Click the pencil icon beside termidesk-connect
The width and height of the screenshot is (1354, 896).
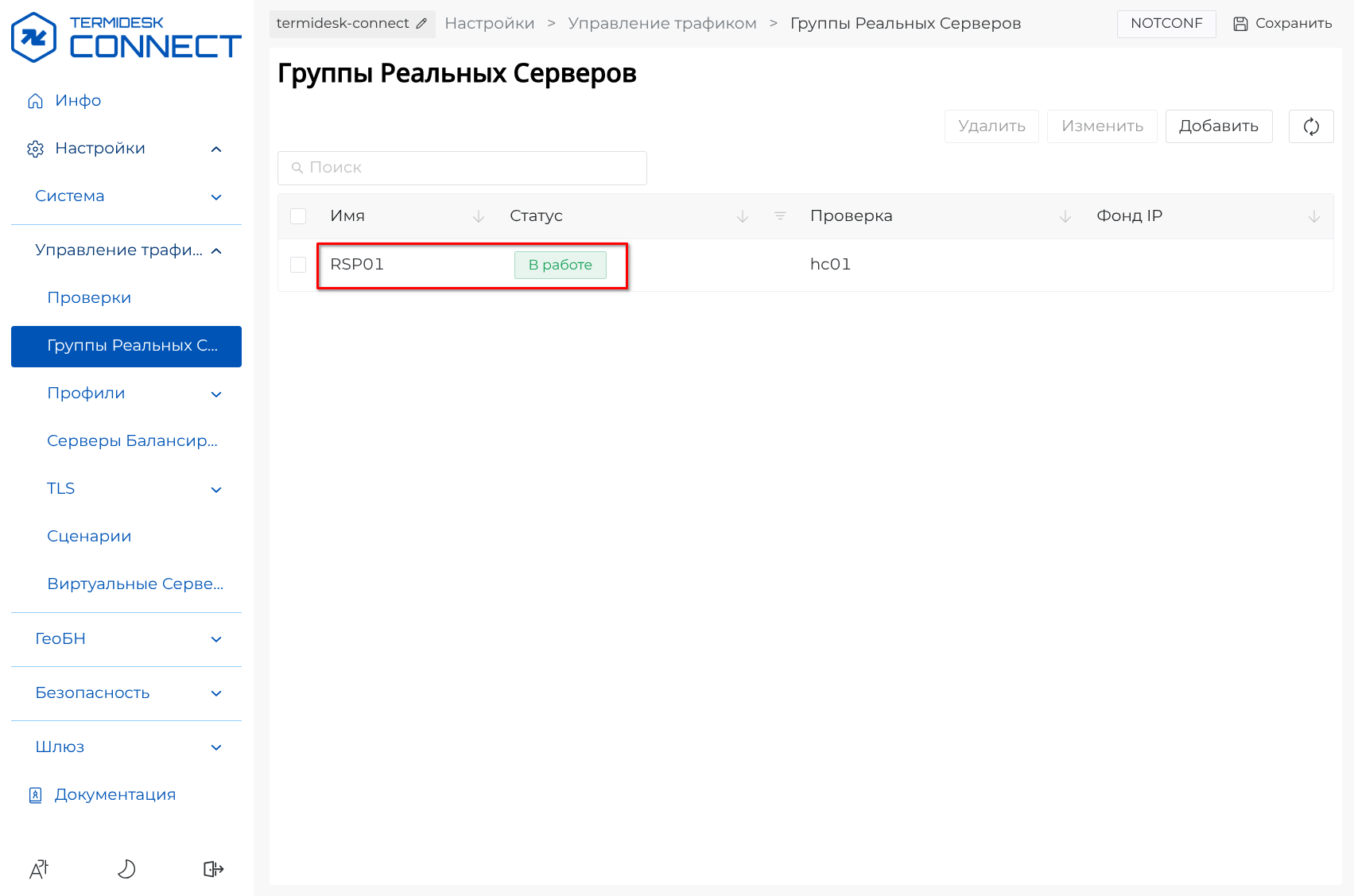421,24
